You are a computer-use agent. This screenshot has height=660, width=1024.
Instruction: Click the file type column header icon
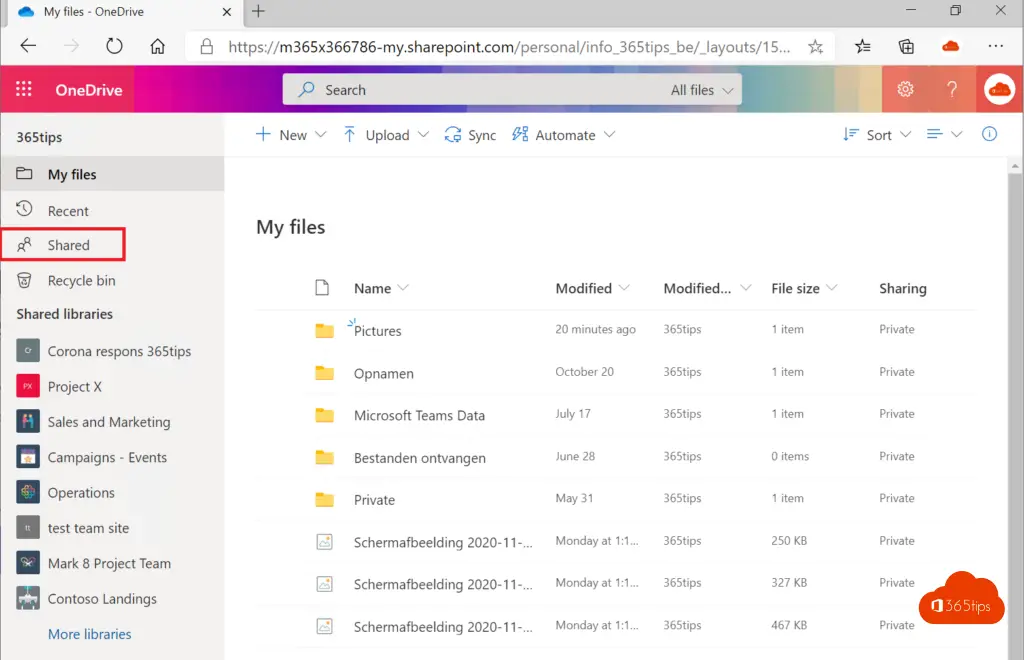pyautogui.click(x=322, y=288)
